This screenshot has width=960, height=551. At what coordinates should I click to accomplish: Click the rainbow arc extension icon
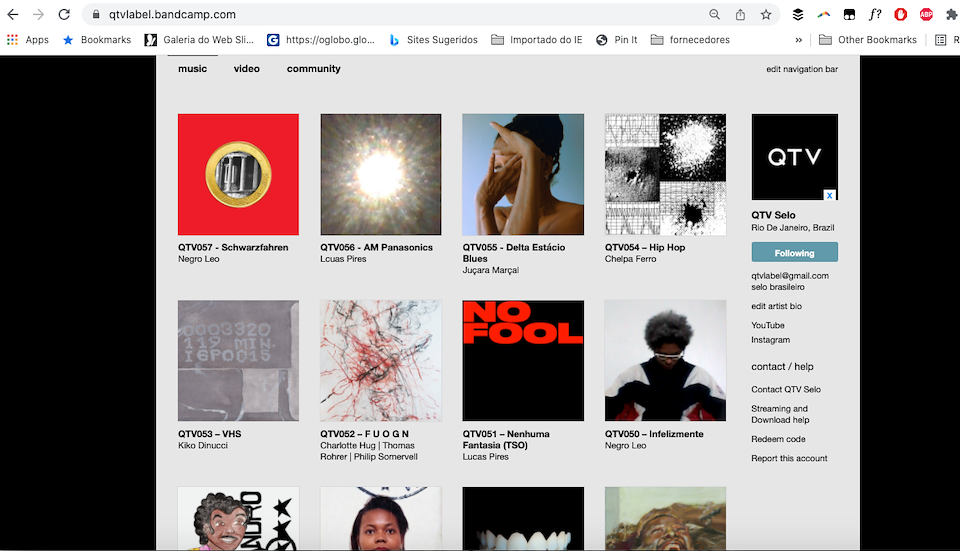pos(823,15)
